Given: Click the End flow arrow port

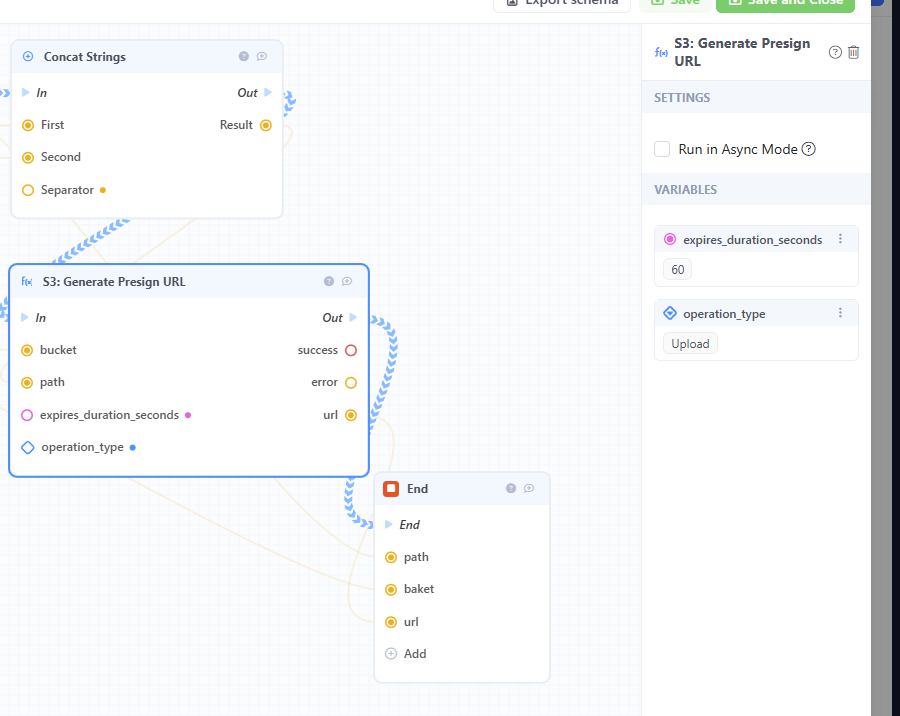Looking at the screenshot, I should point(389,524).
